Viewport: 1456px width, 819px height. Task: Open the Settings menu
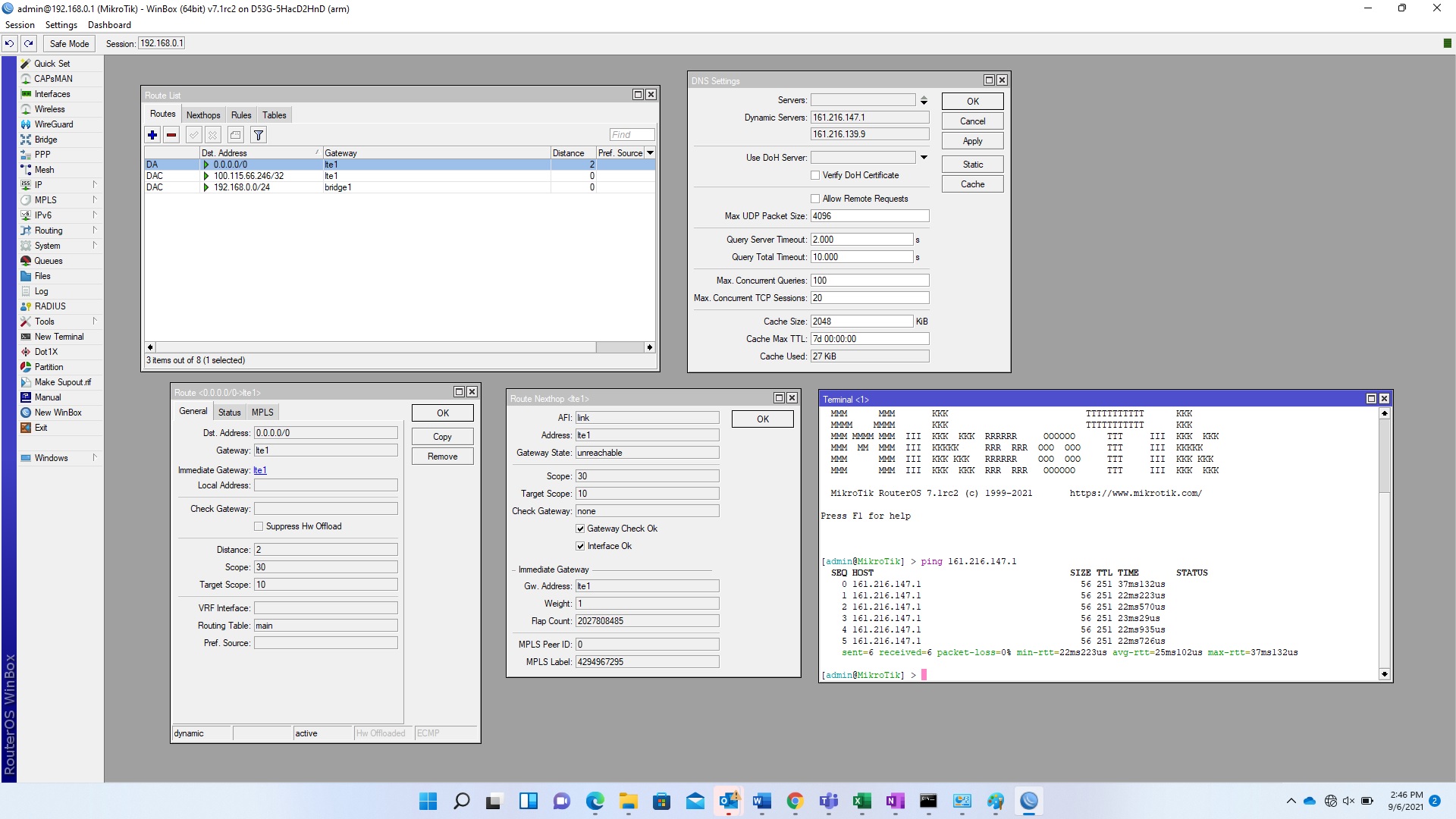61,25
